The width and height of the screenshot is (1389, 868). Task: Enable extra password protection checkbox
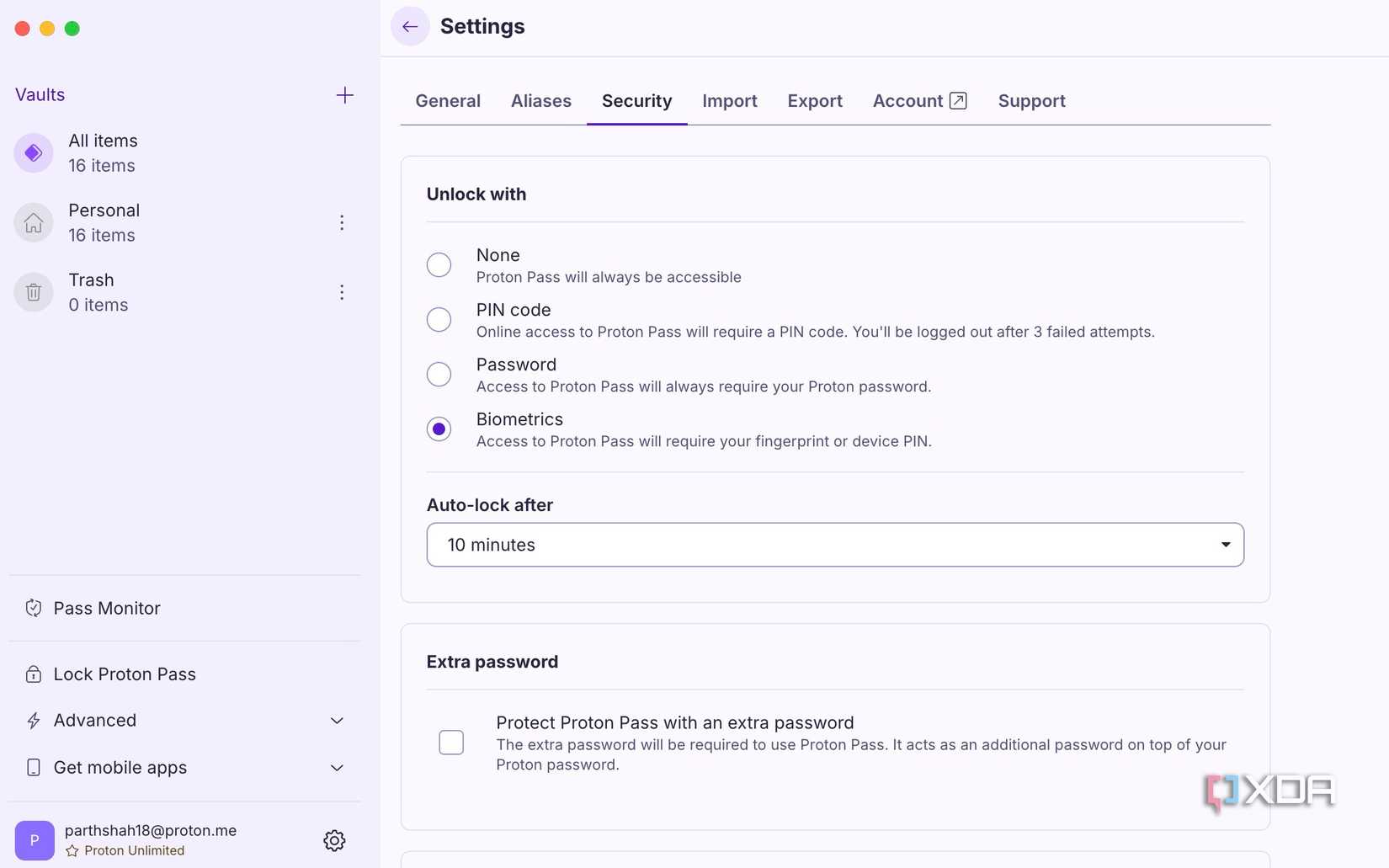451,743
